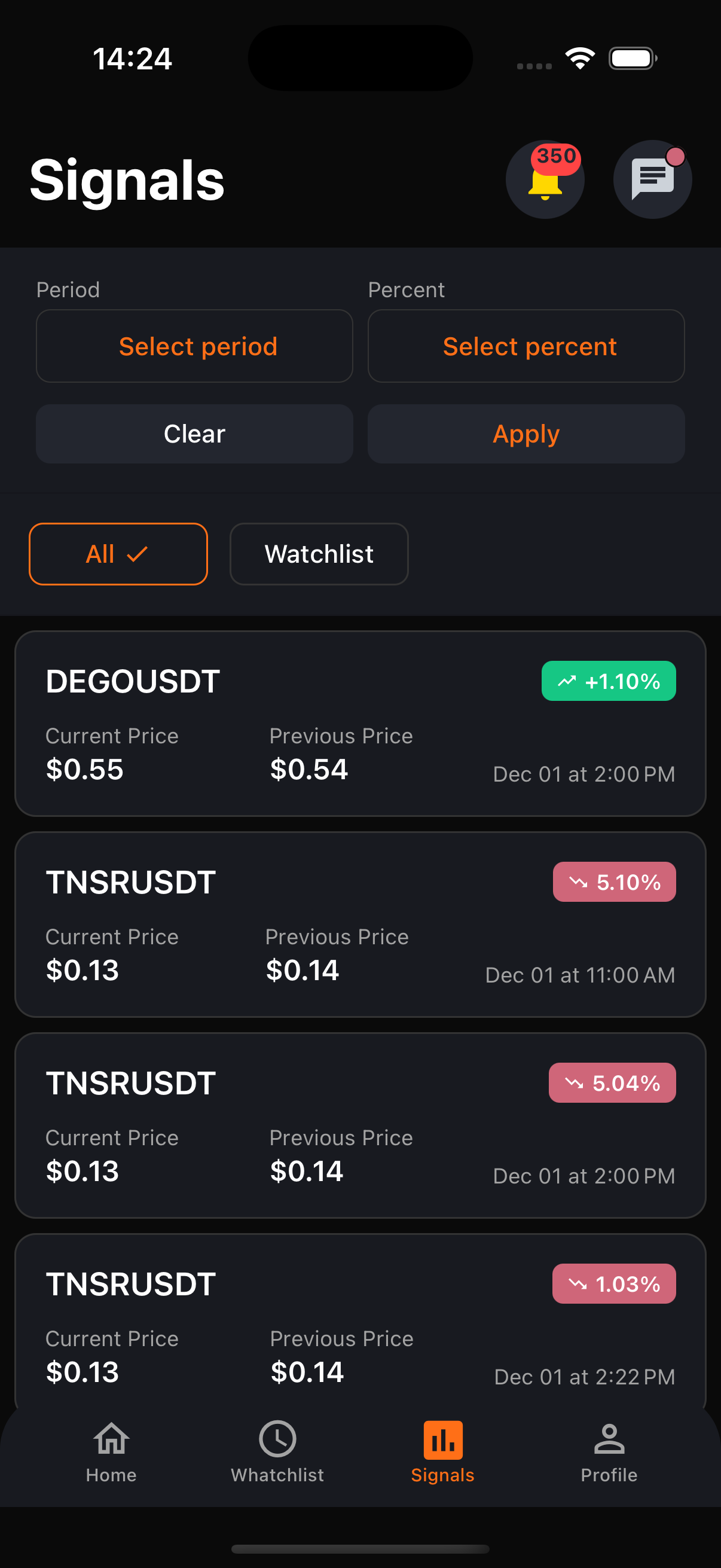
Task: Tap the red 5.10% downtrend badge
Action: [614, 882]
